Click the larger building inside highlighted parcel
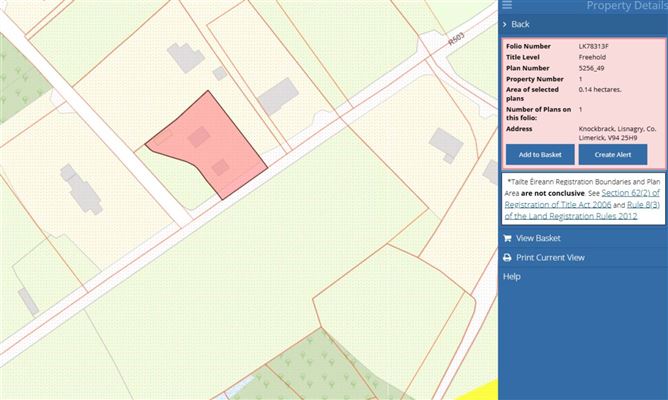This screenshot has width=668, height=400. (200, 136)
